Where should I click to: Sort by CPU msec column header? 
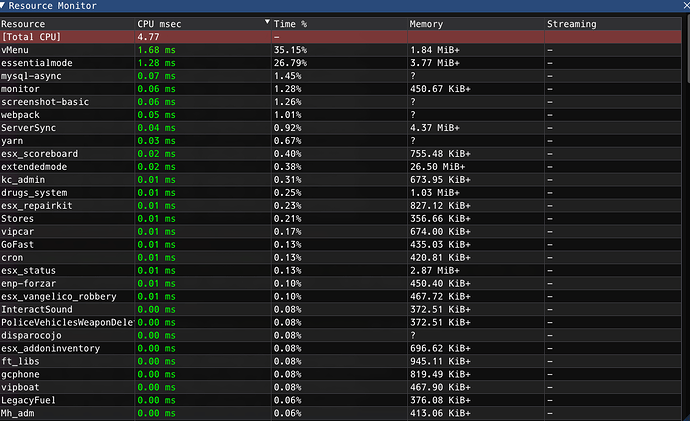click(x=159, y=24)
